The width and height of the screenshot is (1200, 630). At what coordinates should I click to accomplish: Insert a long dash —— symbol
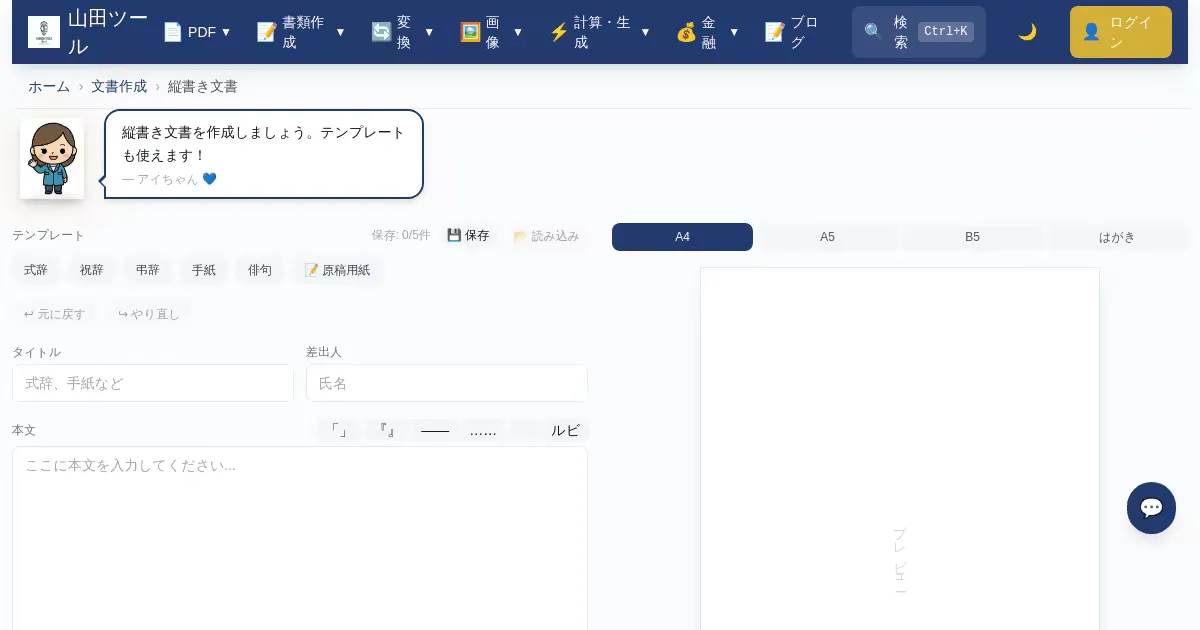[x=435, y=430]
